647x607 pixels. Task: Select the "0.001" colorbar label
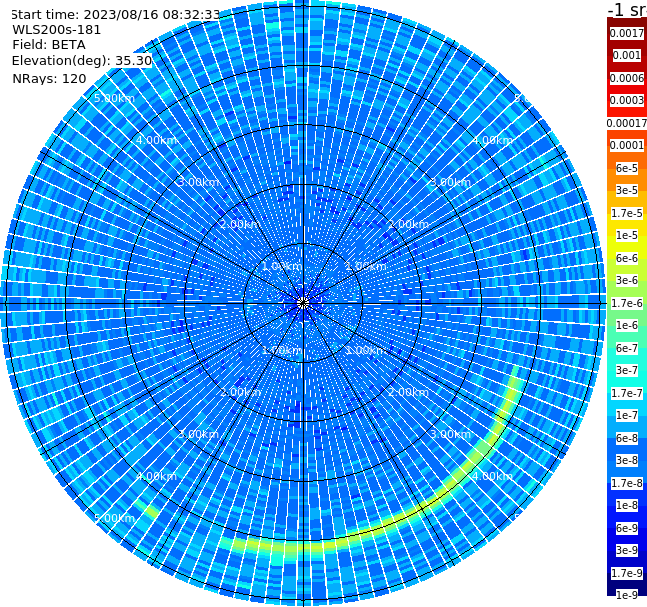pyautogui.click(x=626, y=55)
